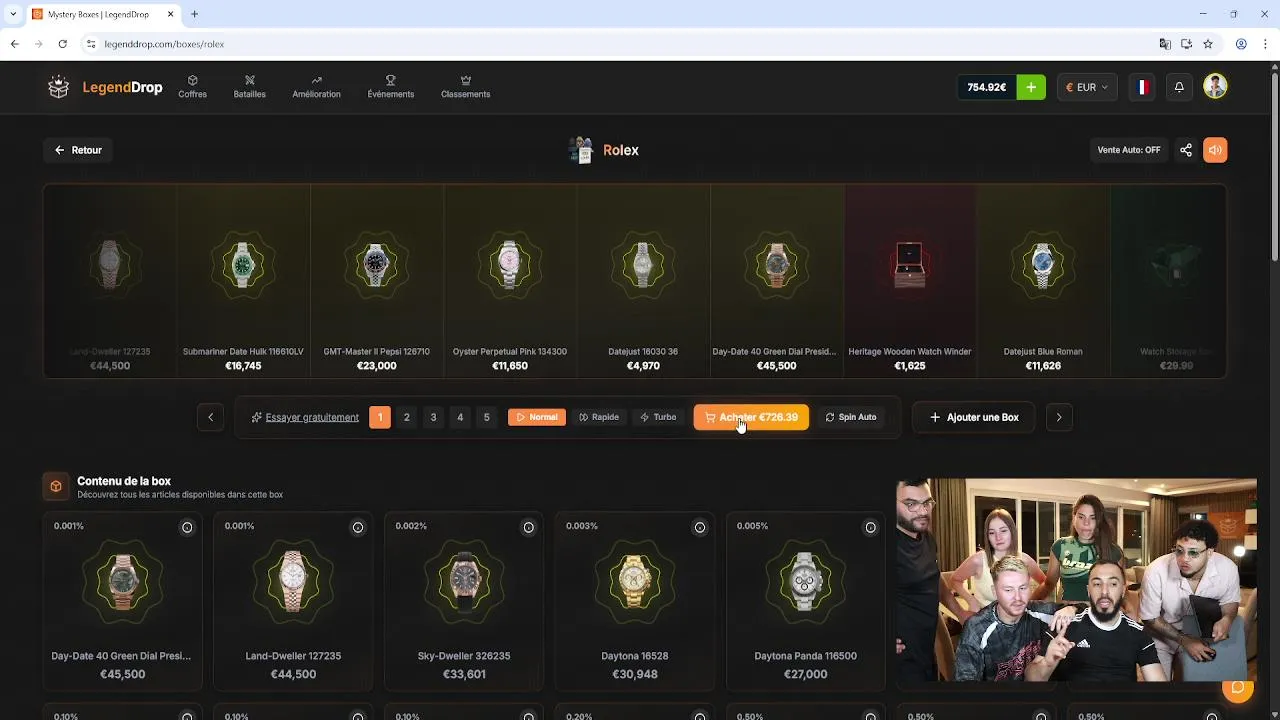Select box quantity 5
The image size is (1280, 720).
point(487,417)
